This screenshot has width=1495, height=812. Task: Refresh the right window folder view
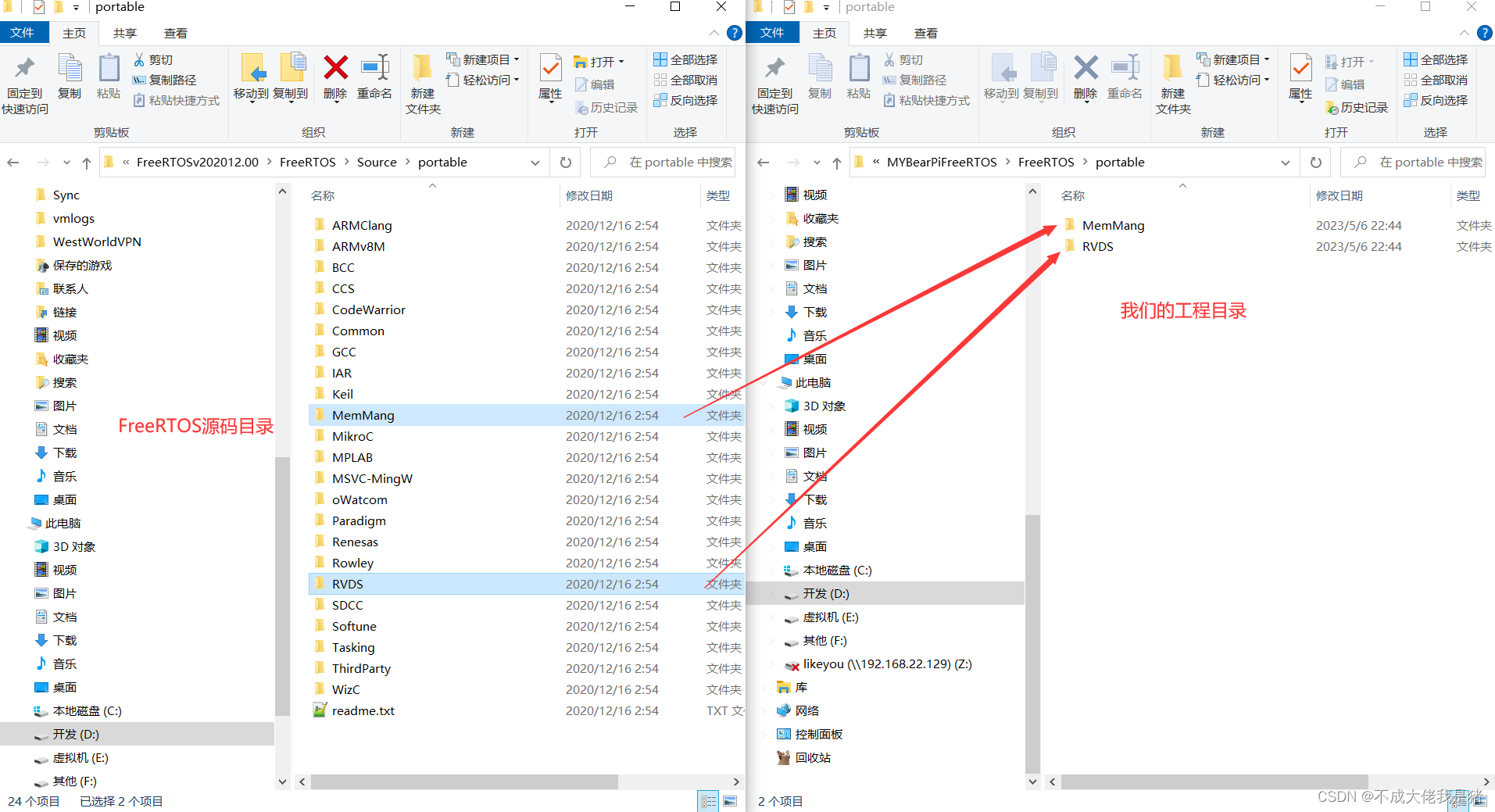click(1316, 163)
